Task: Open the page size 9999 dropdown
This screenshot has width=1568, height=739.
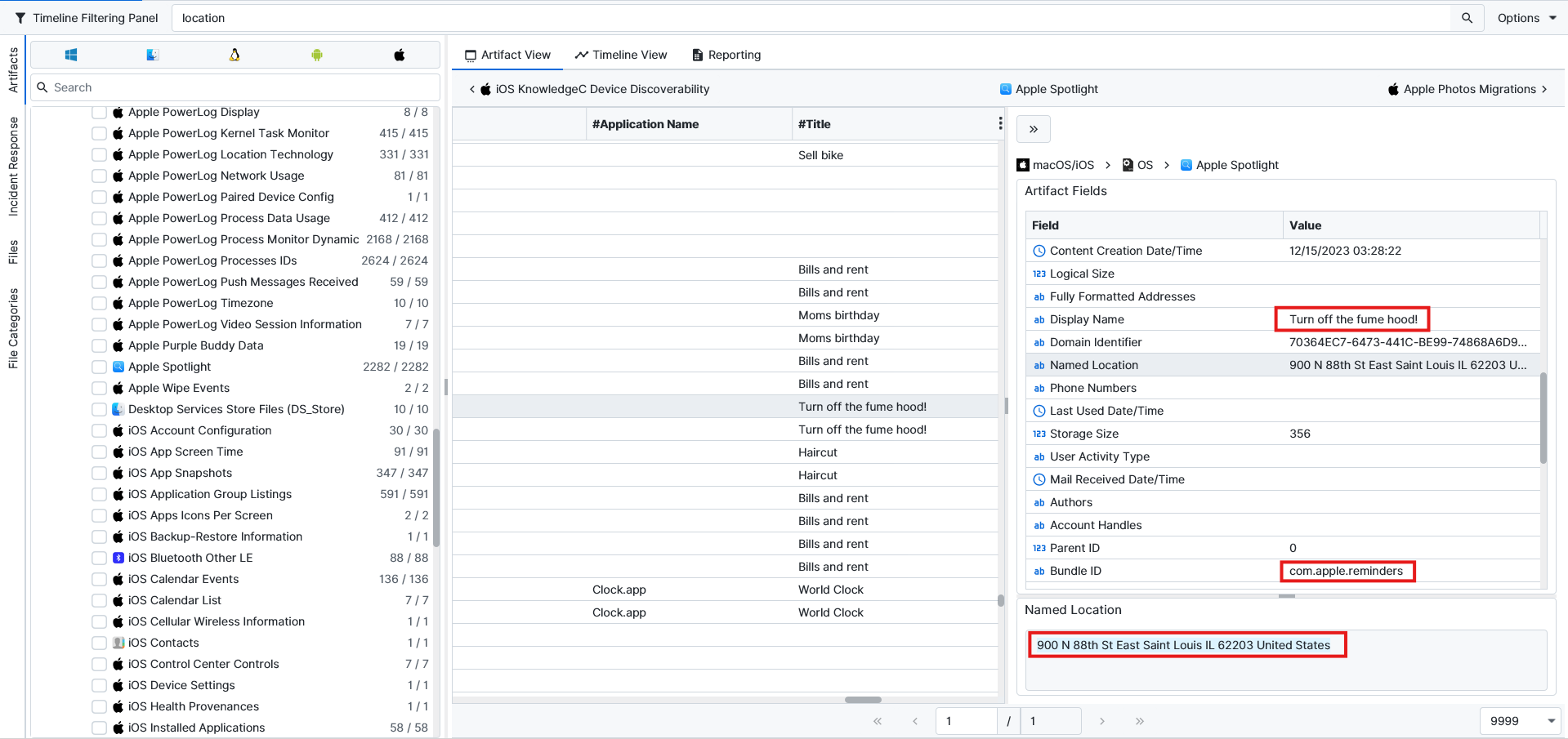Action: click(1520, 721)
